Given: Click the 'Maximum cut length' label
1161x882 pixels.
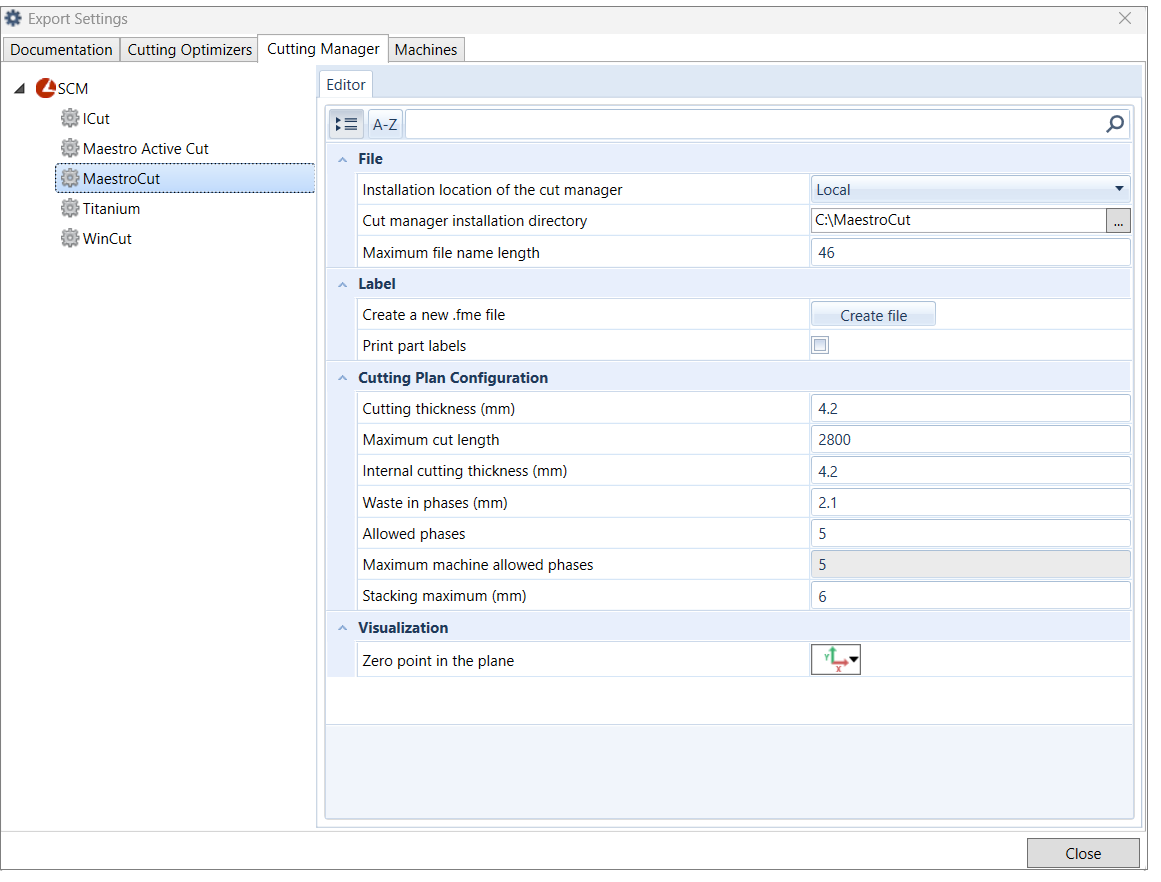Looking at the screenshot, I should [x=431, y=440].
